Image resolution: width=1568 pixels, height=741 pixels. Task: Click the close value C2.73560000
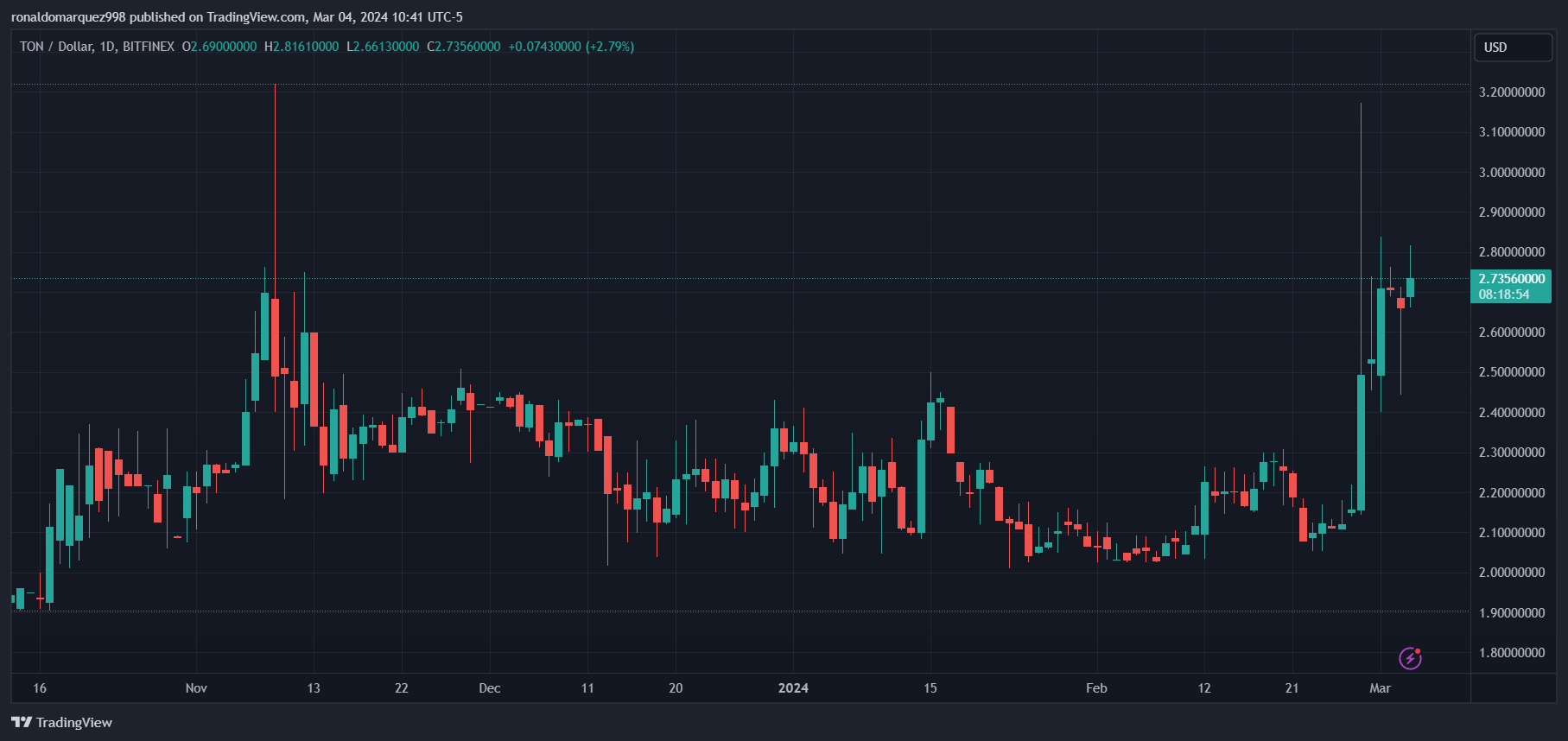464,47
